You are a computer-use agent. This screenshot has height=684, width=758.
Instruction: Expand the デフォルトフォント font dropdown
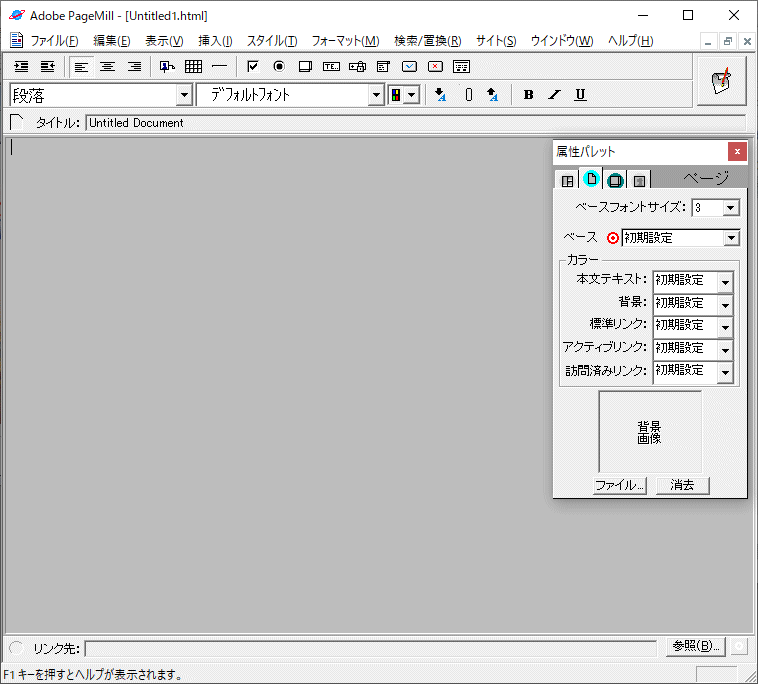(x=376, y=95)
